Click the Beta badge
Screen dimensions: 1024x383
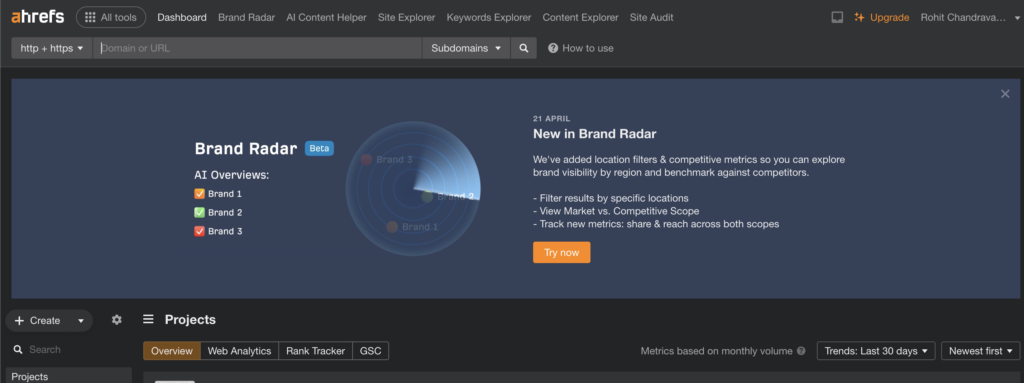coord(319,148)
